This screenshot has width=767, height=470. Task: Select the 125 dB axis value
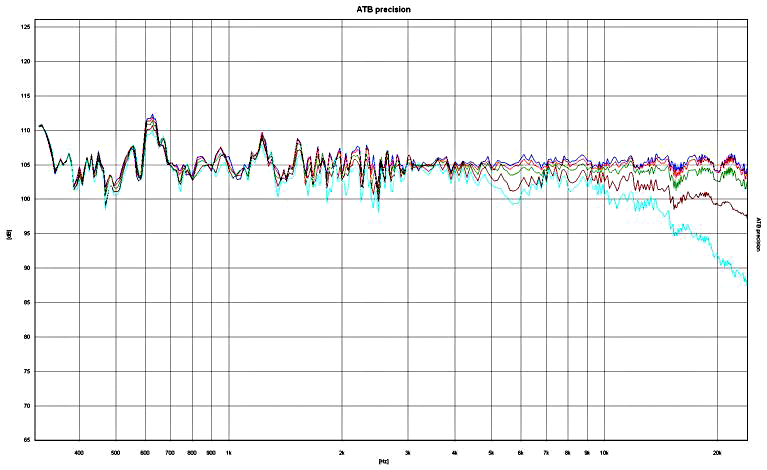pyautogui.click(x=26, y=27)
